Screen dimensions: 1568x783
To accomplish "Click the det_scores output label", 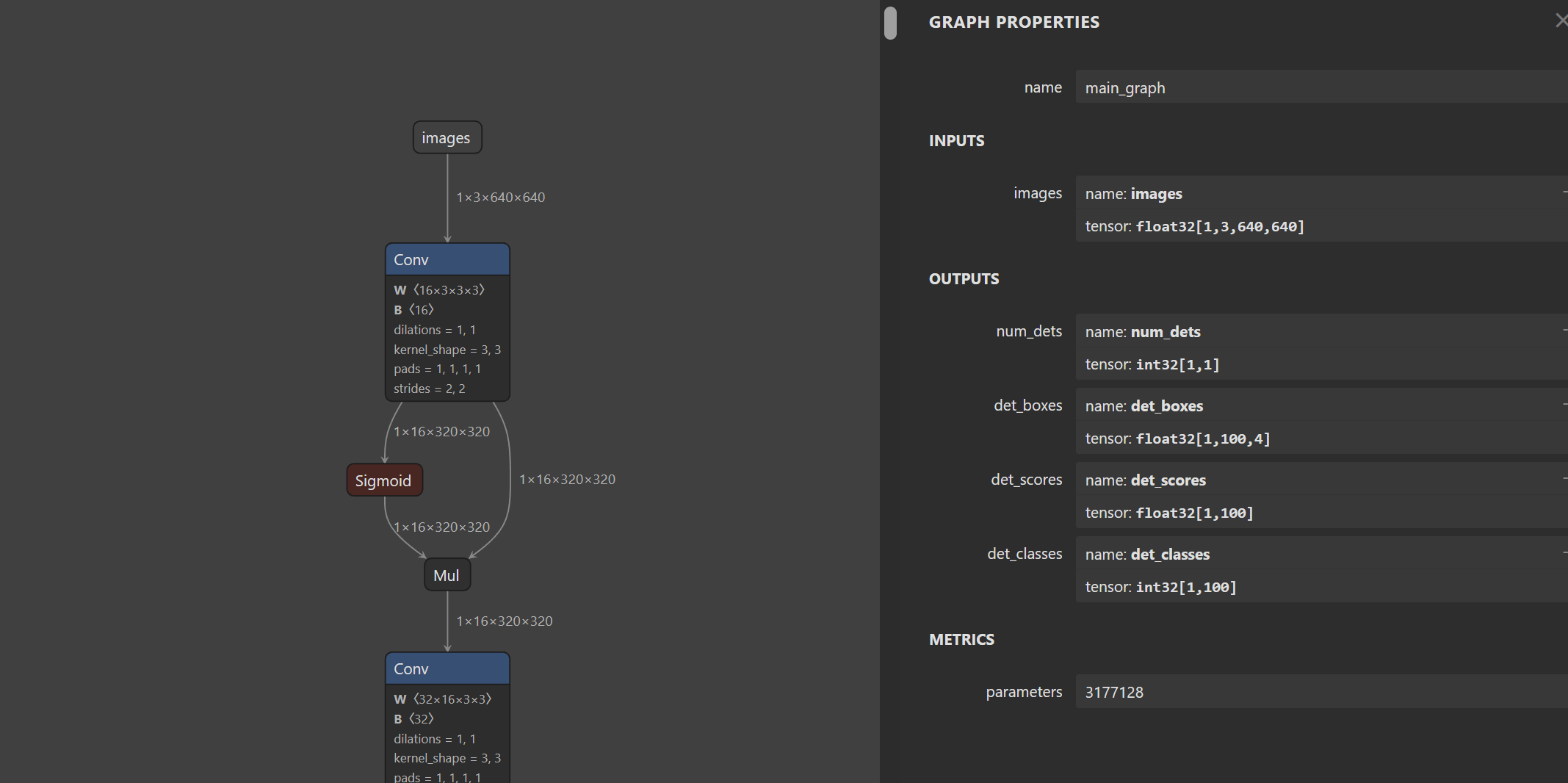I will 1026,480.
